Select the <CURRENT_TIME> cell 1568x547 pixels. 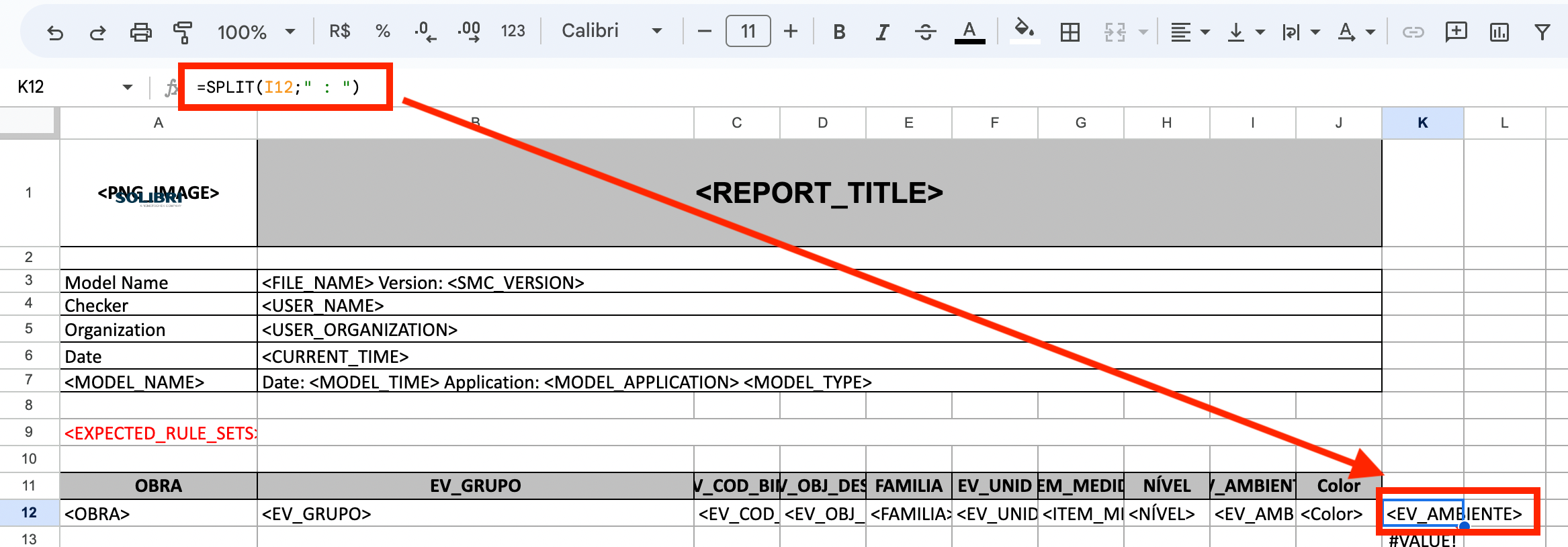click(x=820, y=355)
